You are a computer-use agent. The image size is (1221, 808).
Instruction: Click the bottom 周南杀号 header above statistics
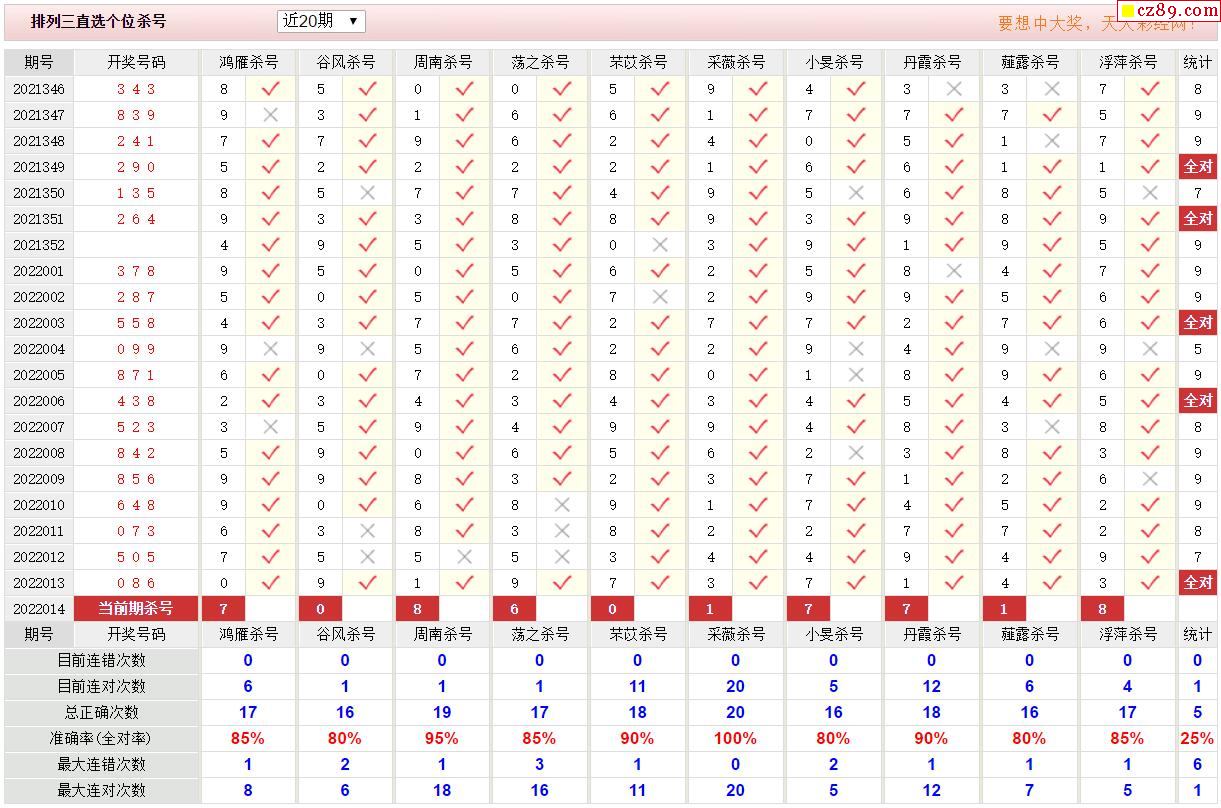pyautogui.click(x=443, y=634)
